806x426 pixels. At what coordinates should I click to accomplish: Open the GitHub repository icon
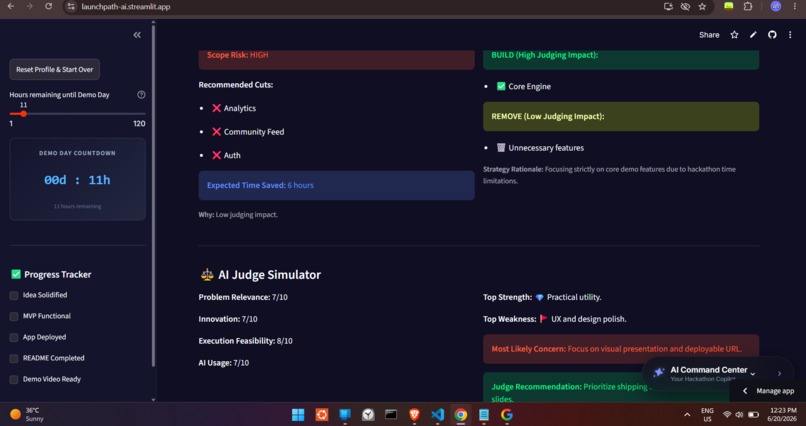(772, 35)
